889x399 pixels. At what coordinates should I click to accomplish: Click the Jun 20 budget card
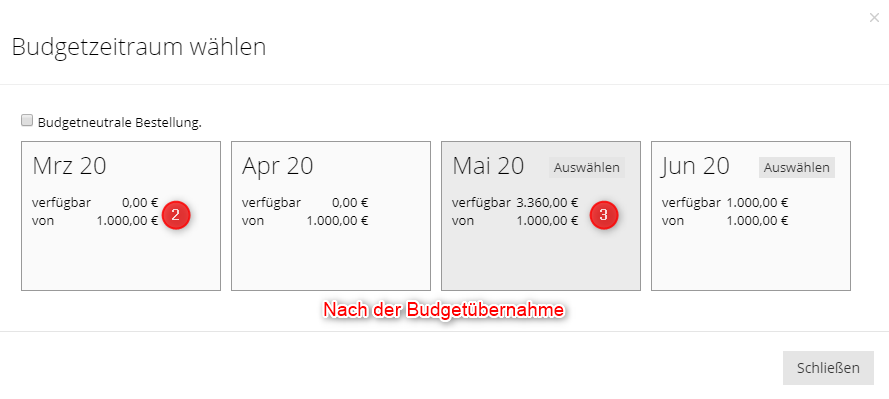pos(751,216)
